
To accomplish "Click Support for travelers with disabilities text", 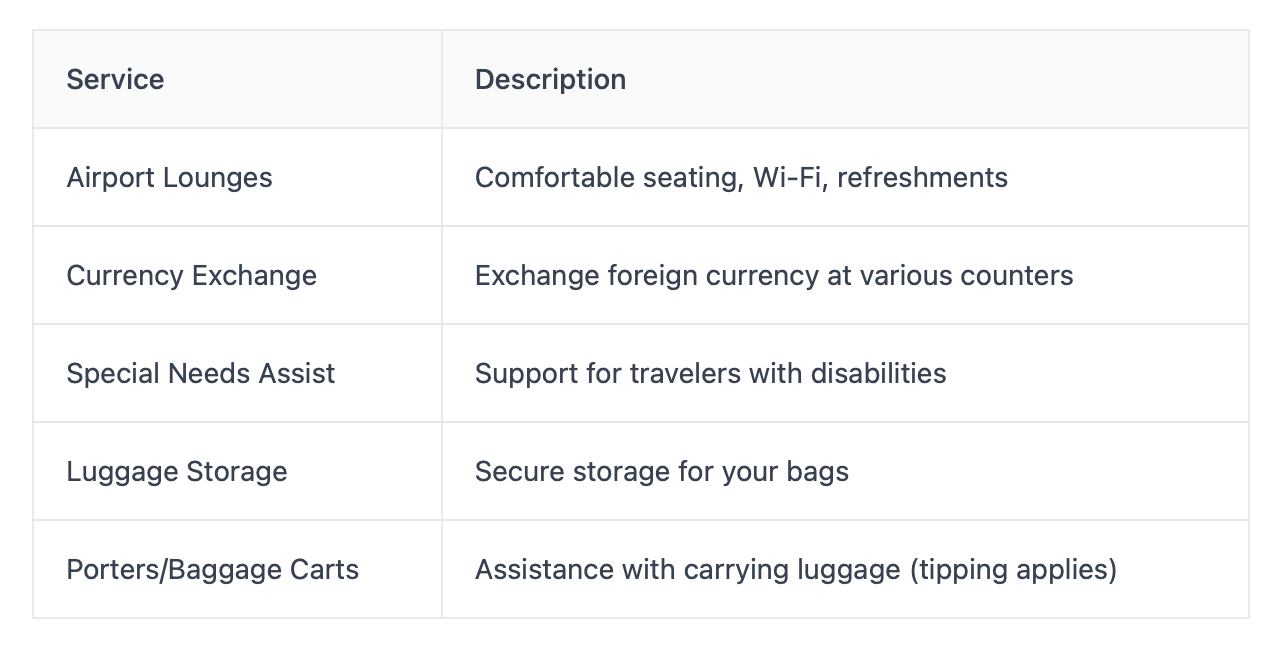I will [x=710, y=374].
